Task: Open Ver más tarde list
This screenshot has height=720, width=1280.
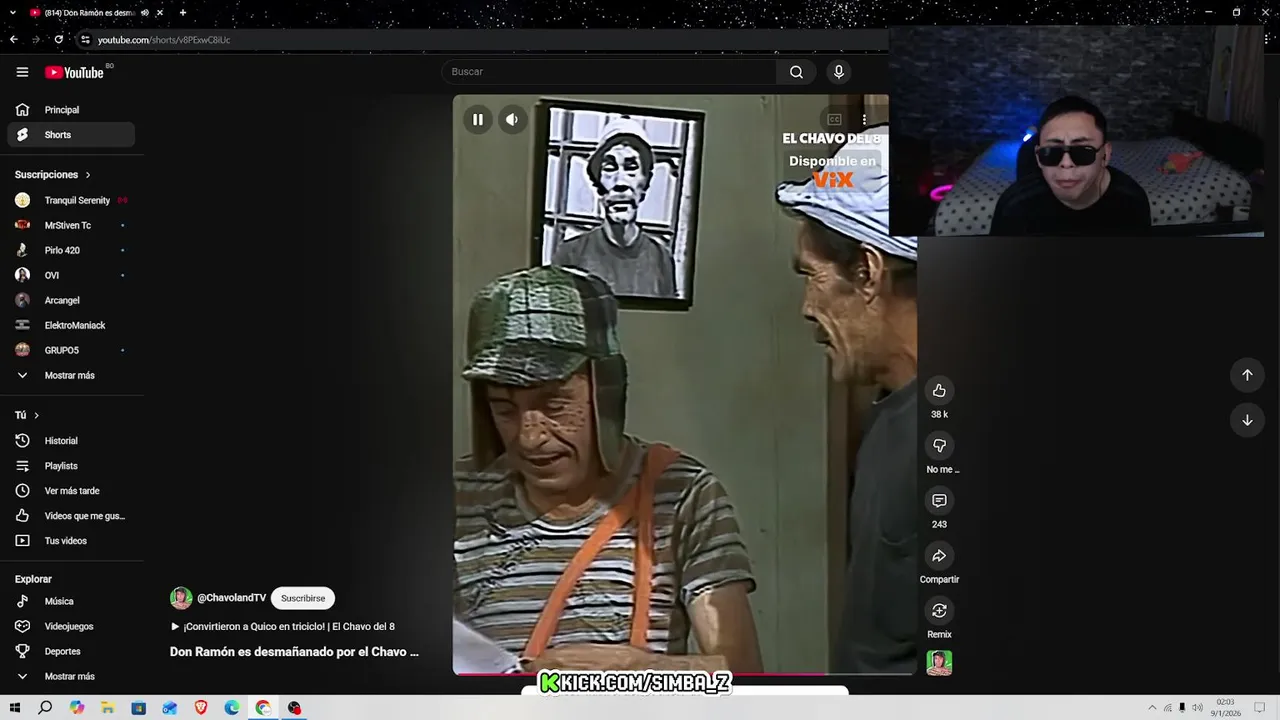Action: [x=71, y=491]
